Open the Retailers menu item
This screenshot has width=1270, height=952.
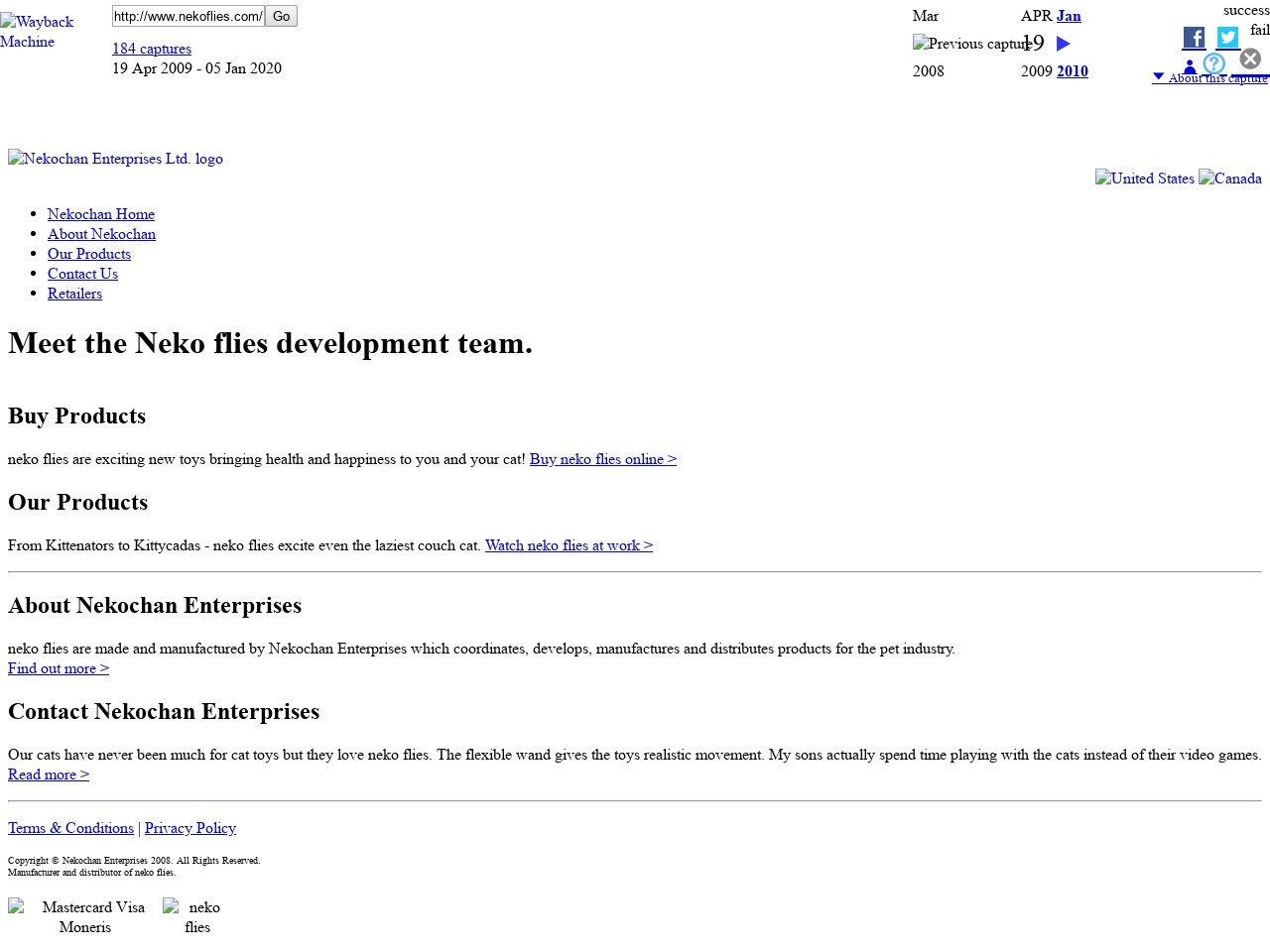(74, 294)
